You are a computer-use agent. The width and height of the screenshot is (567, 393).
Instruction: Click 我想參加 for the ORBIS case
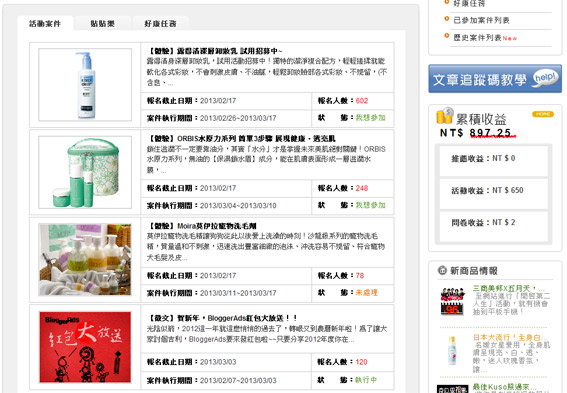[x=371, y=205]
